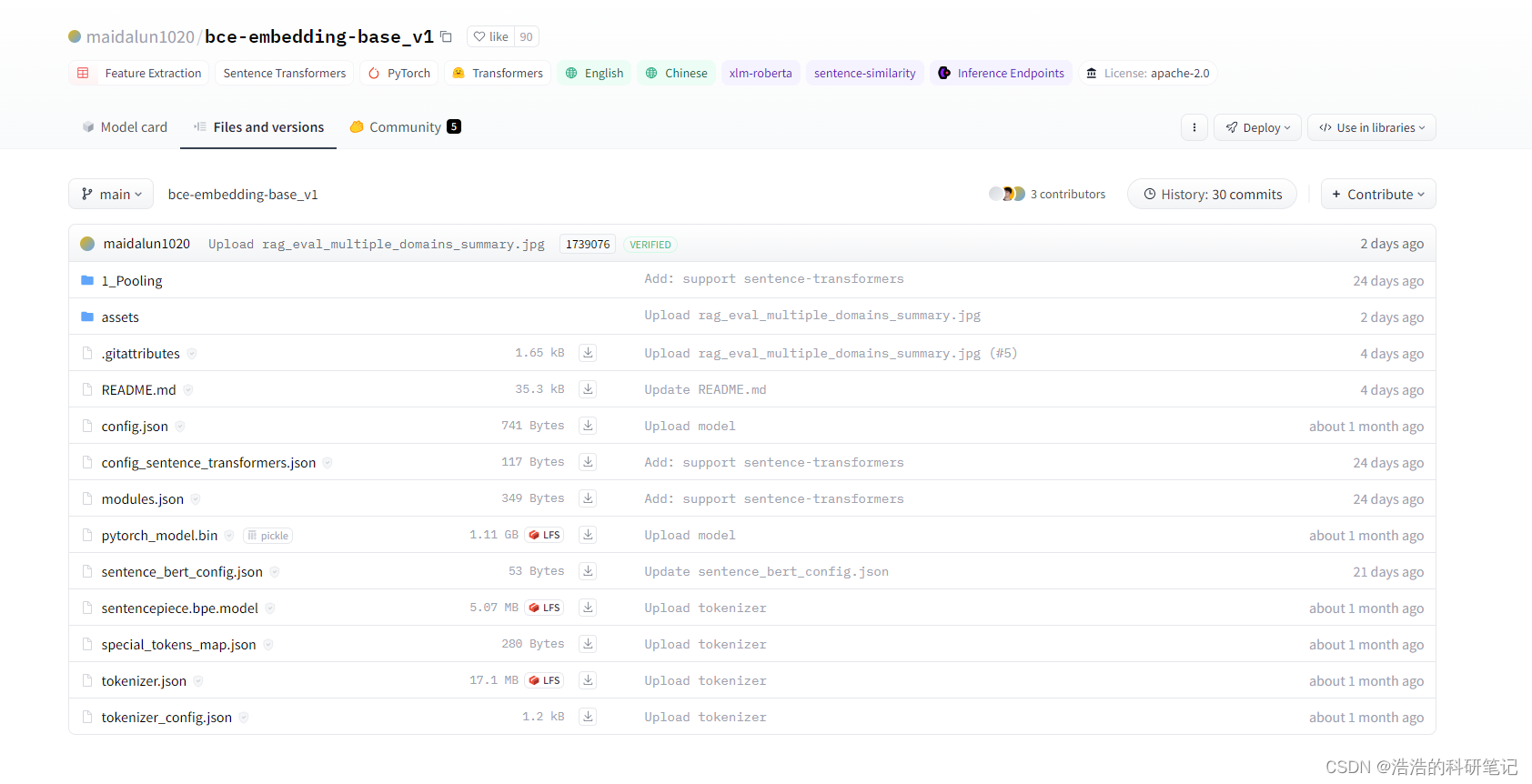
Task: Download the sentencepiece.bpe.model file
Action: point(589,608)
